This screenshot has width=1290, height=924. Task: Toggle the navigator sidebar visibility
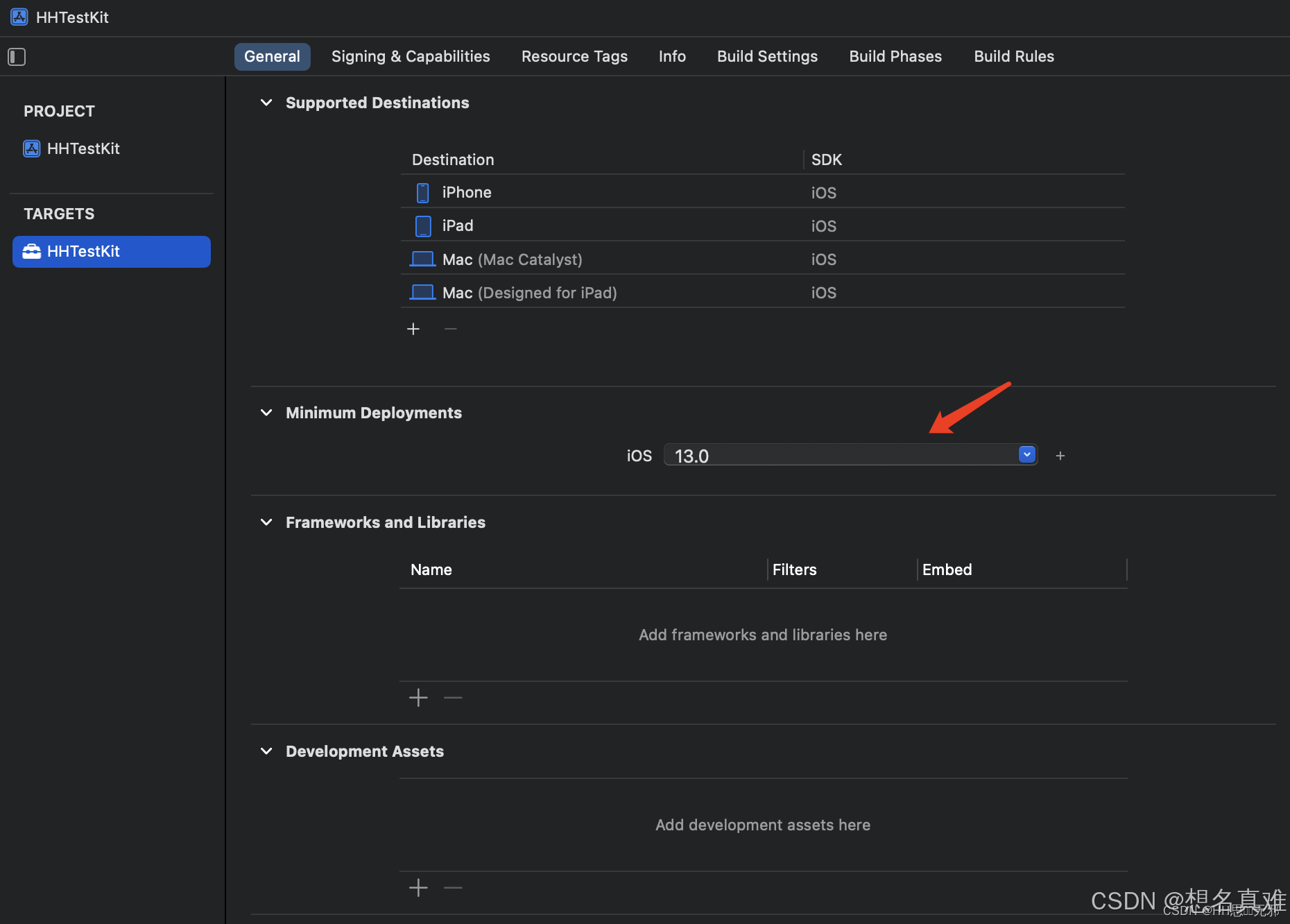click(x=17, y=56)
